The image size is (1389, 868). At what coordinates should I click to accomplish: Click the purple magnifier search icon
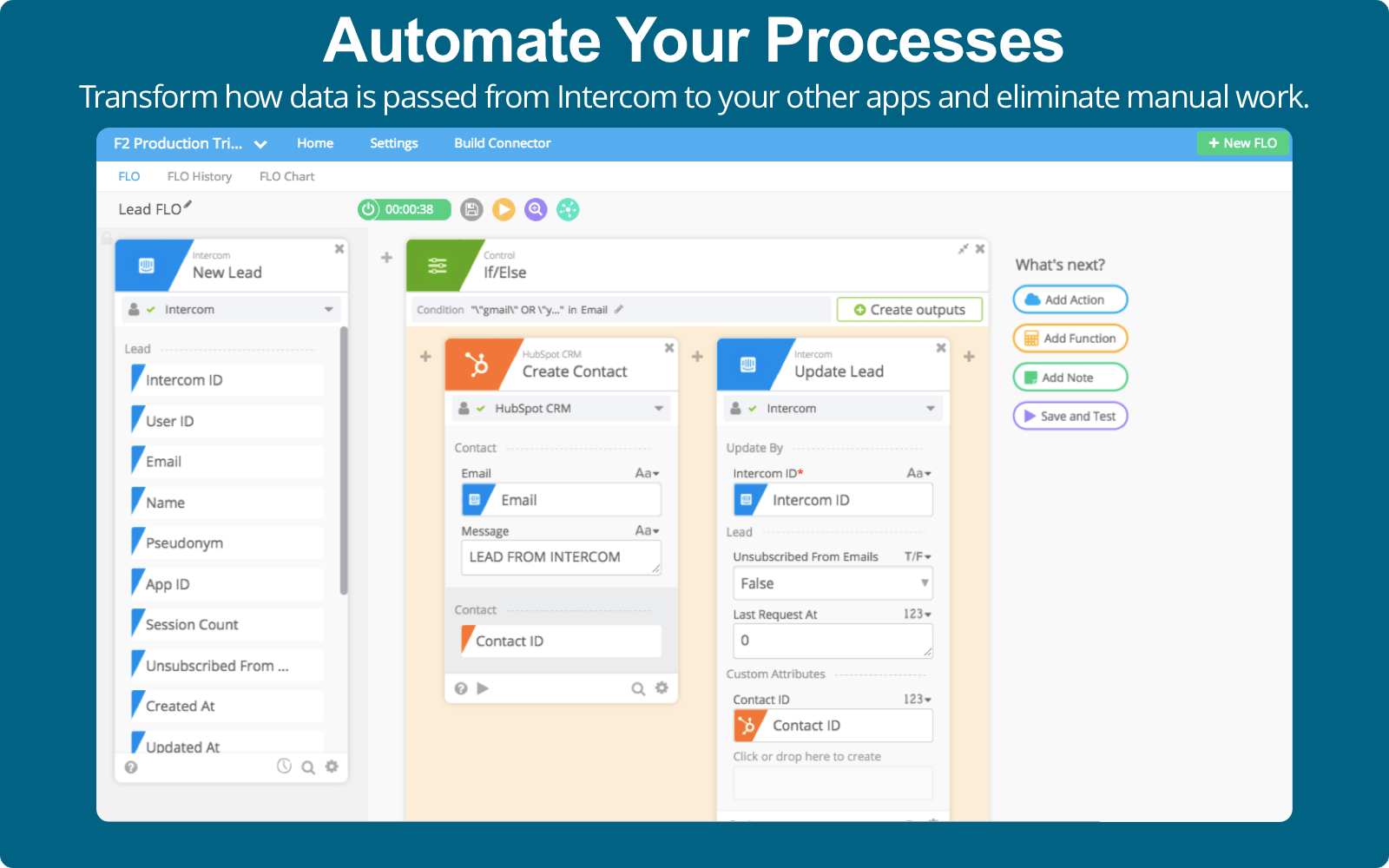tap(536, 209)
